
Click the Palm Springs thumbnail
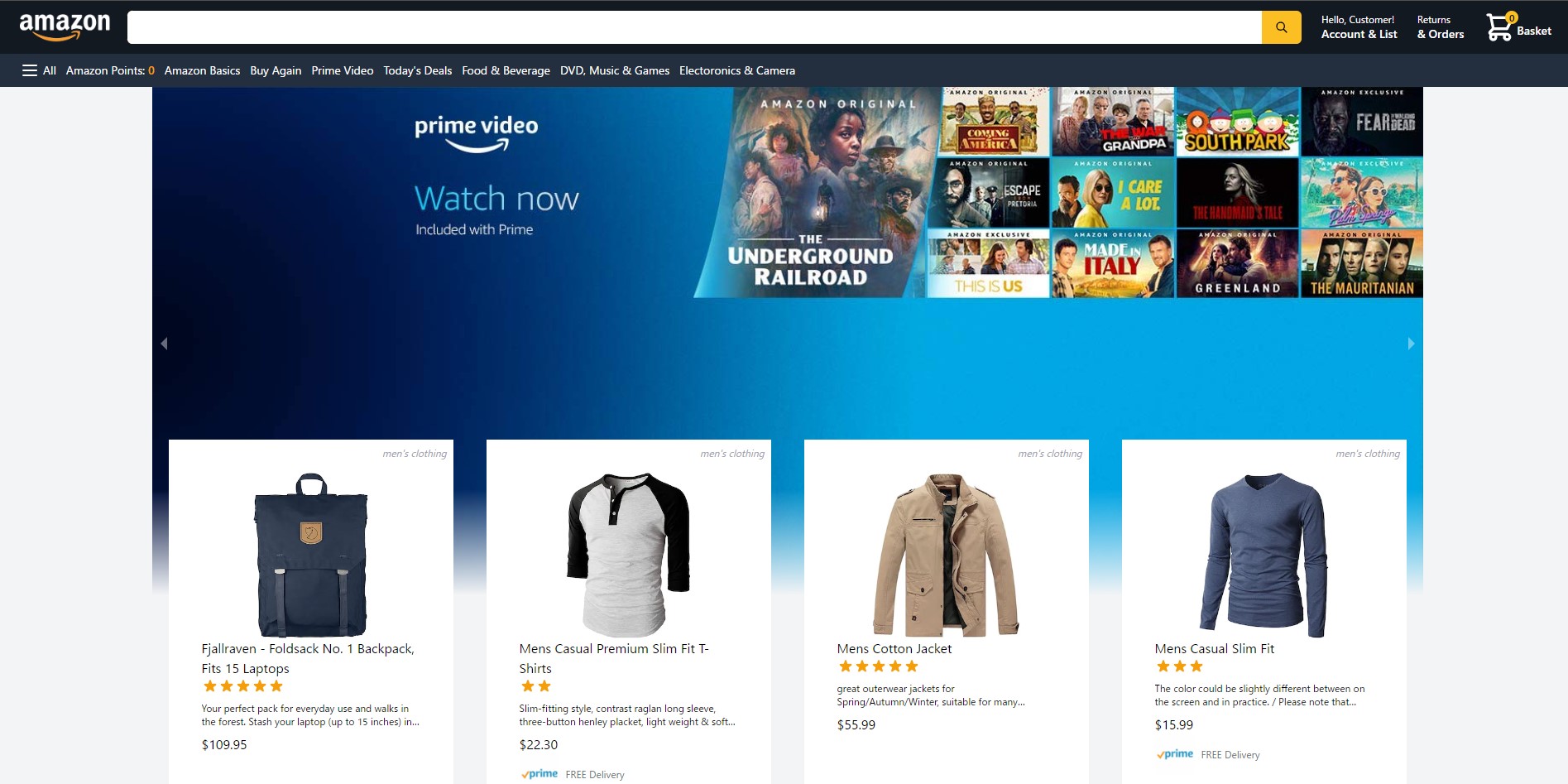tap(1362, 193)
